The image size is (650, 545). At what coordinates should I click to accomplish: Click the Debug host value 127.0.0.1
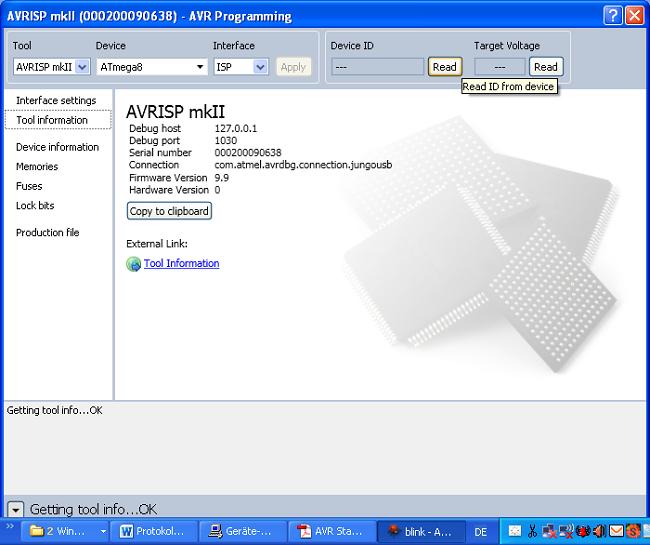tap(236, 128)
